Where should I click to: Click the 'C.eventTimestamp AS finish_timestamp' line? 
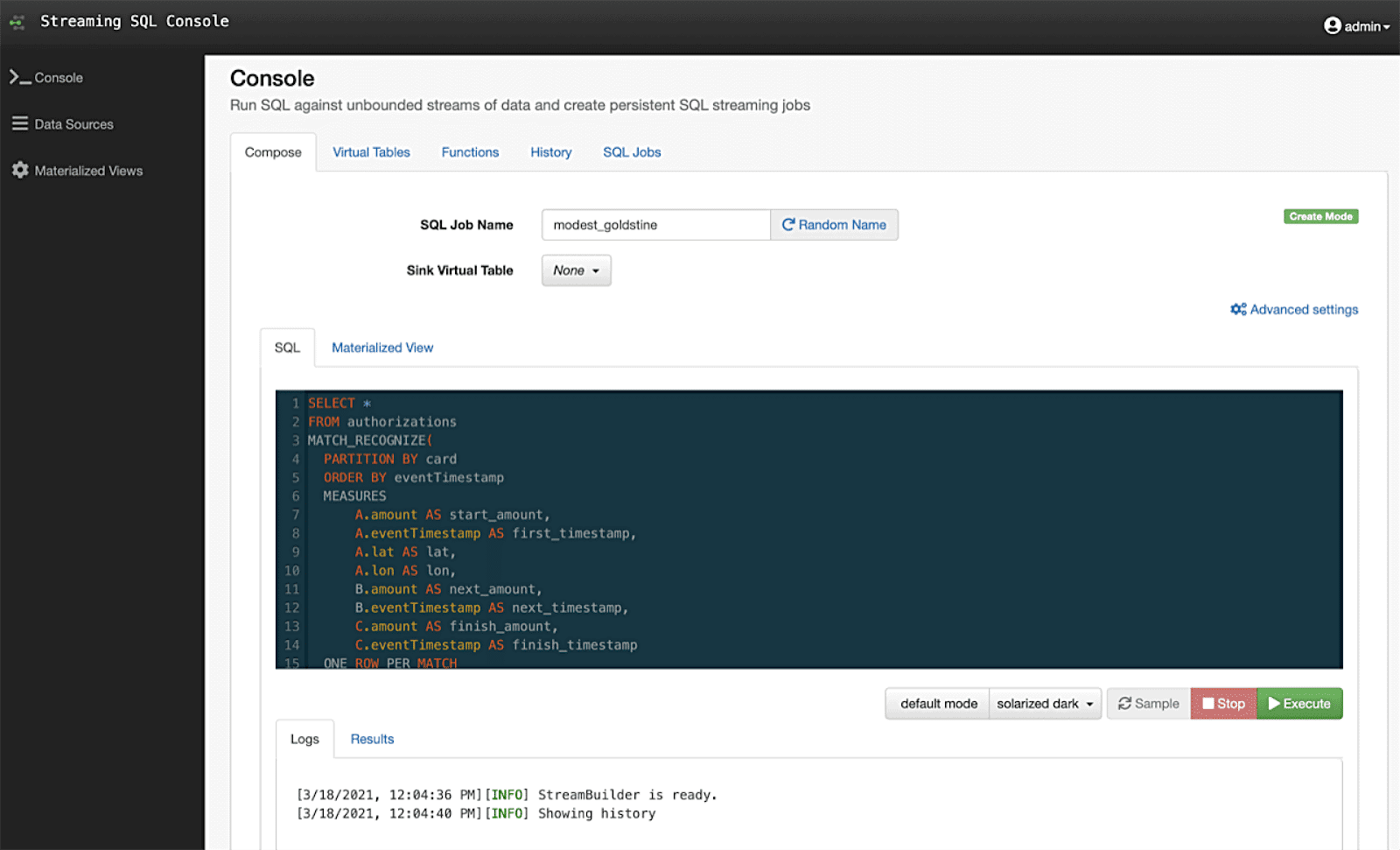pos(496,645)
